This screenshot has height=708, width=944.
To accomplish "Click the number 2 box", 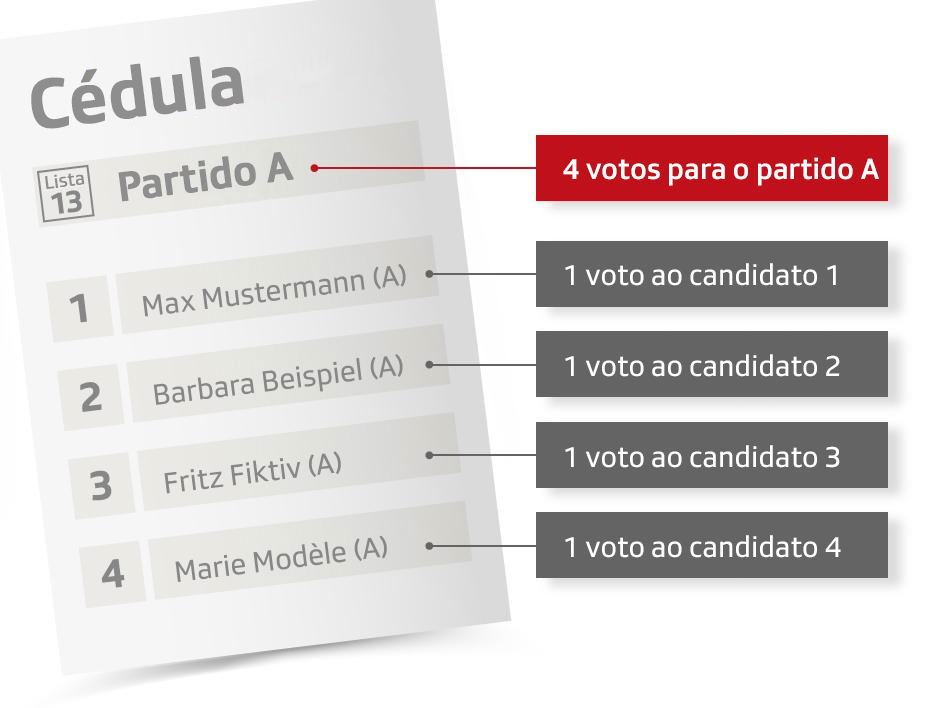I will (x=91, y=397).
